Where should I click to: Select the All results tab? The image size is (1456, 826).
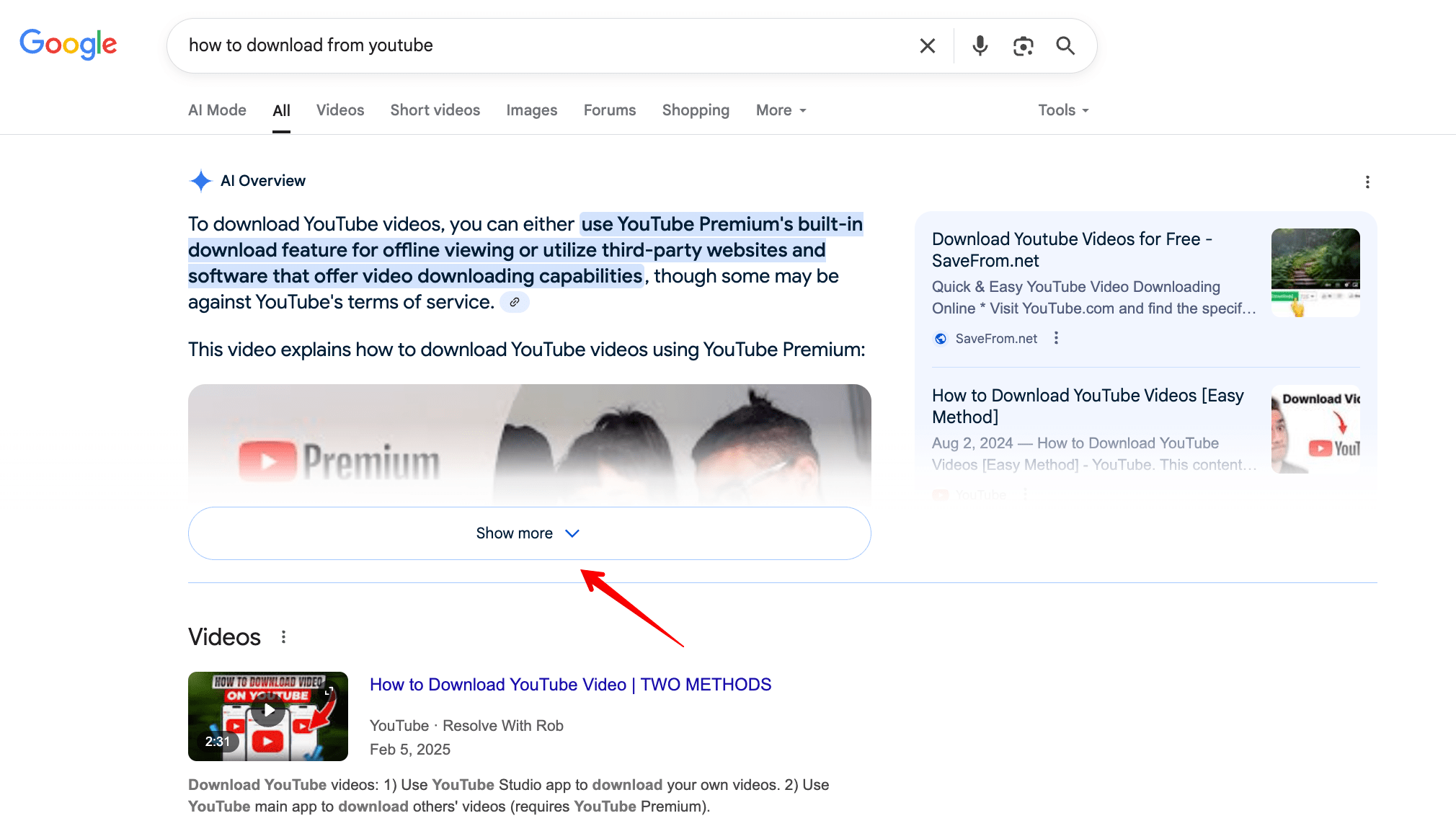coord(281,110)
